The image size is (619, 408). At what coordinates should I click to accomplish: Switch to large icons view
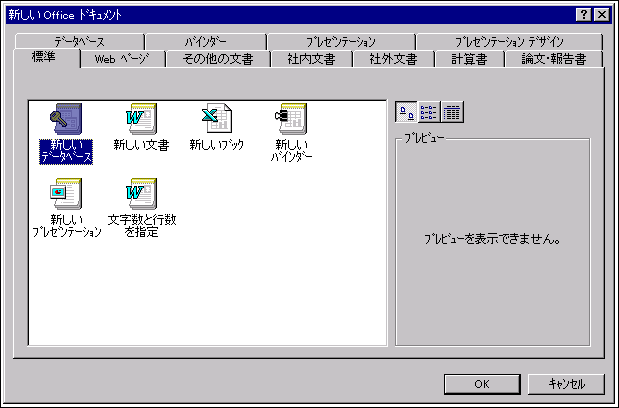tap(406, 112)
